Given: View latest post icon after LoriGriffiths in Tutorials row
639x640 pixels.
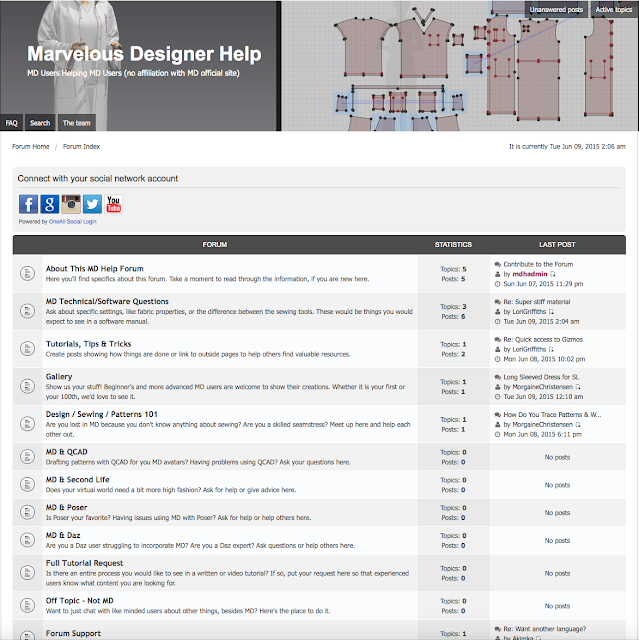Looking at the screenshot, I should (551, 349).
